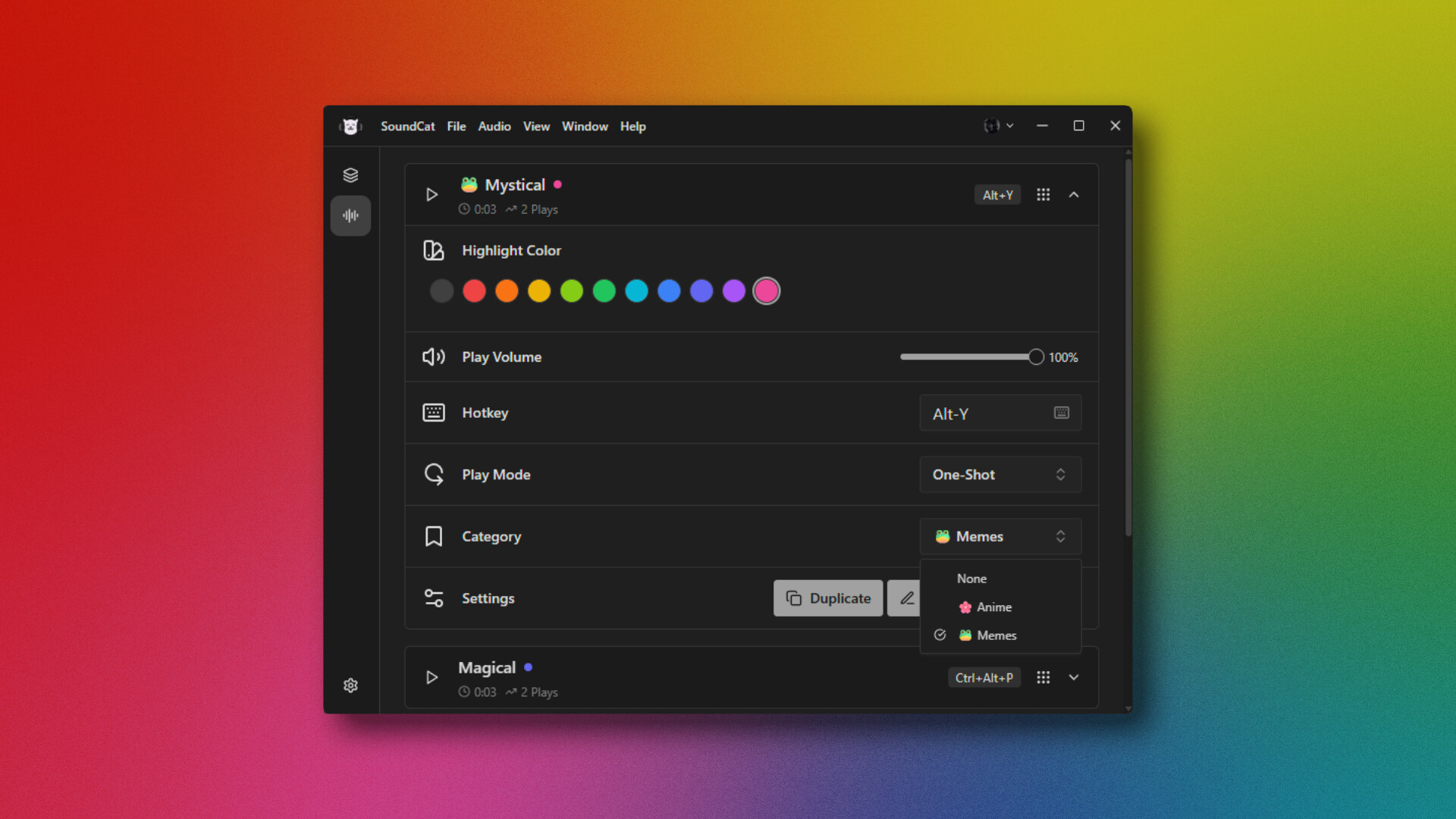Click the grid drag handle beside Alt+Y

point(1043,194)
